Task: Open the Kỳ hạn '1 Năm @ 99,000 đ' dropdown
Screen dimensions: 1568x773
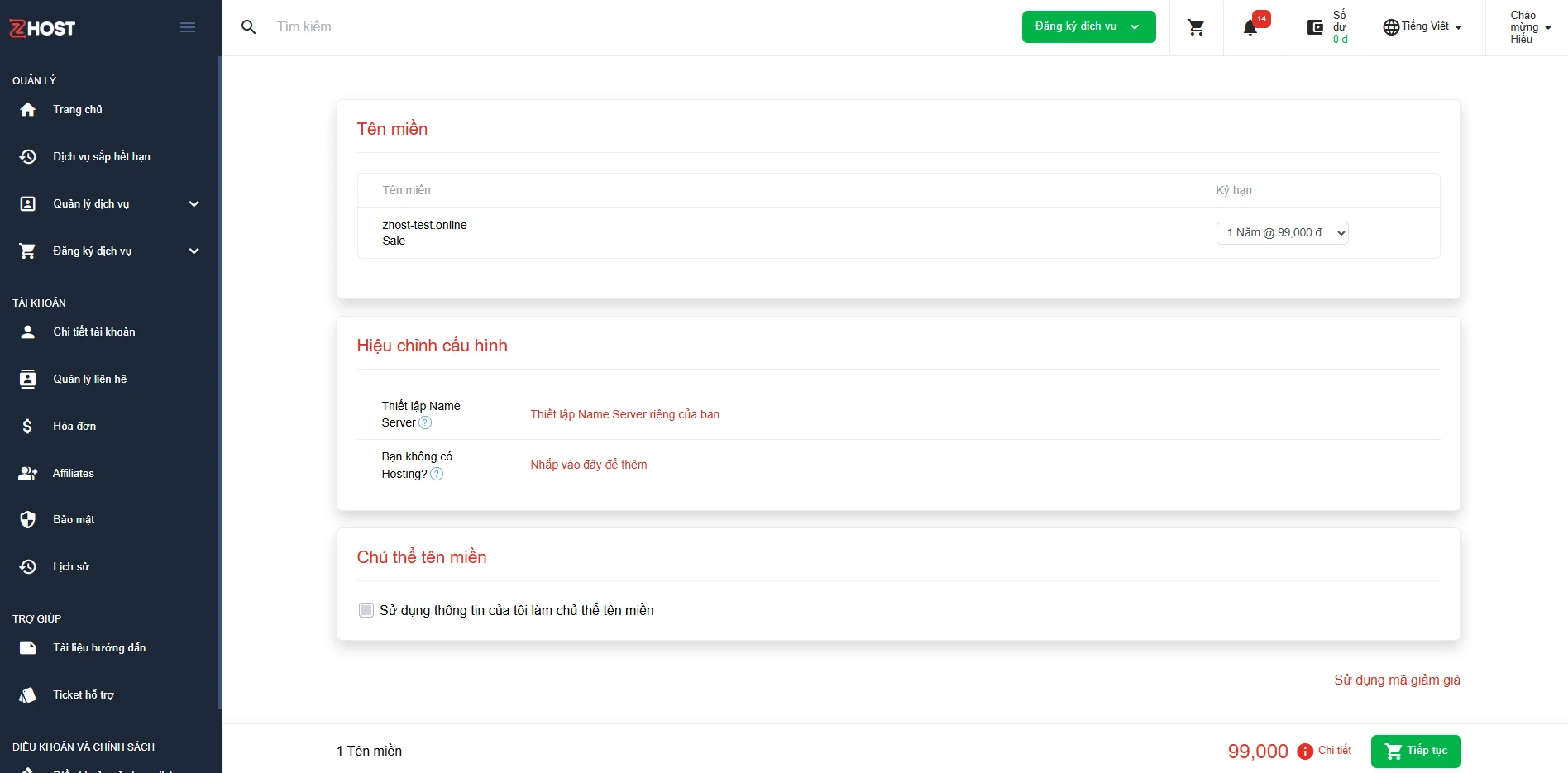Action: [x=1282, y=232]
